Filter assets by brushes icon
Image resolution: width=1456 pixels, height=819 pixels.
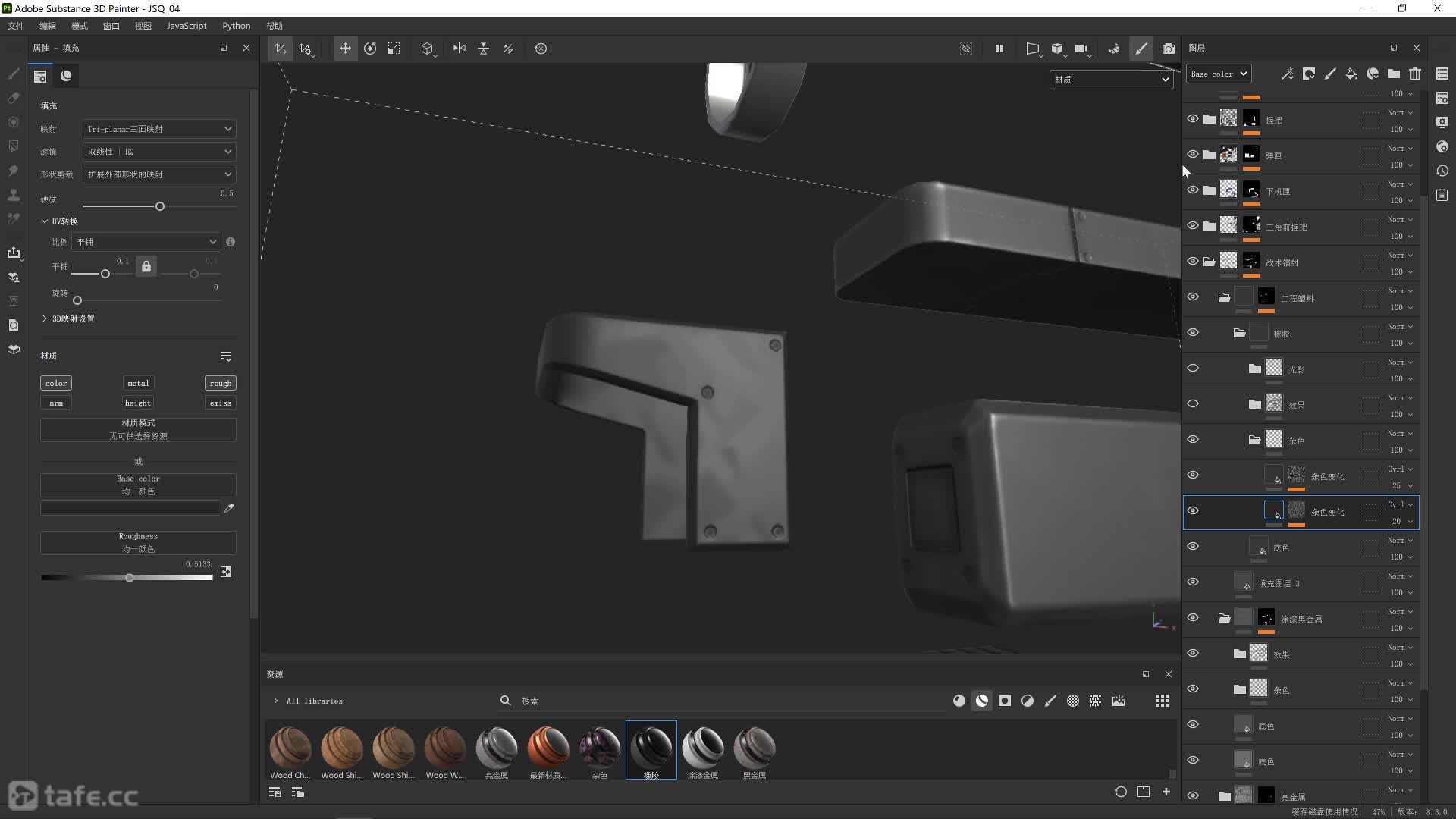click(1050, 701)
